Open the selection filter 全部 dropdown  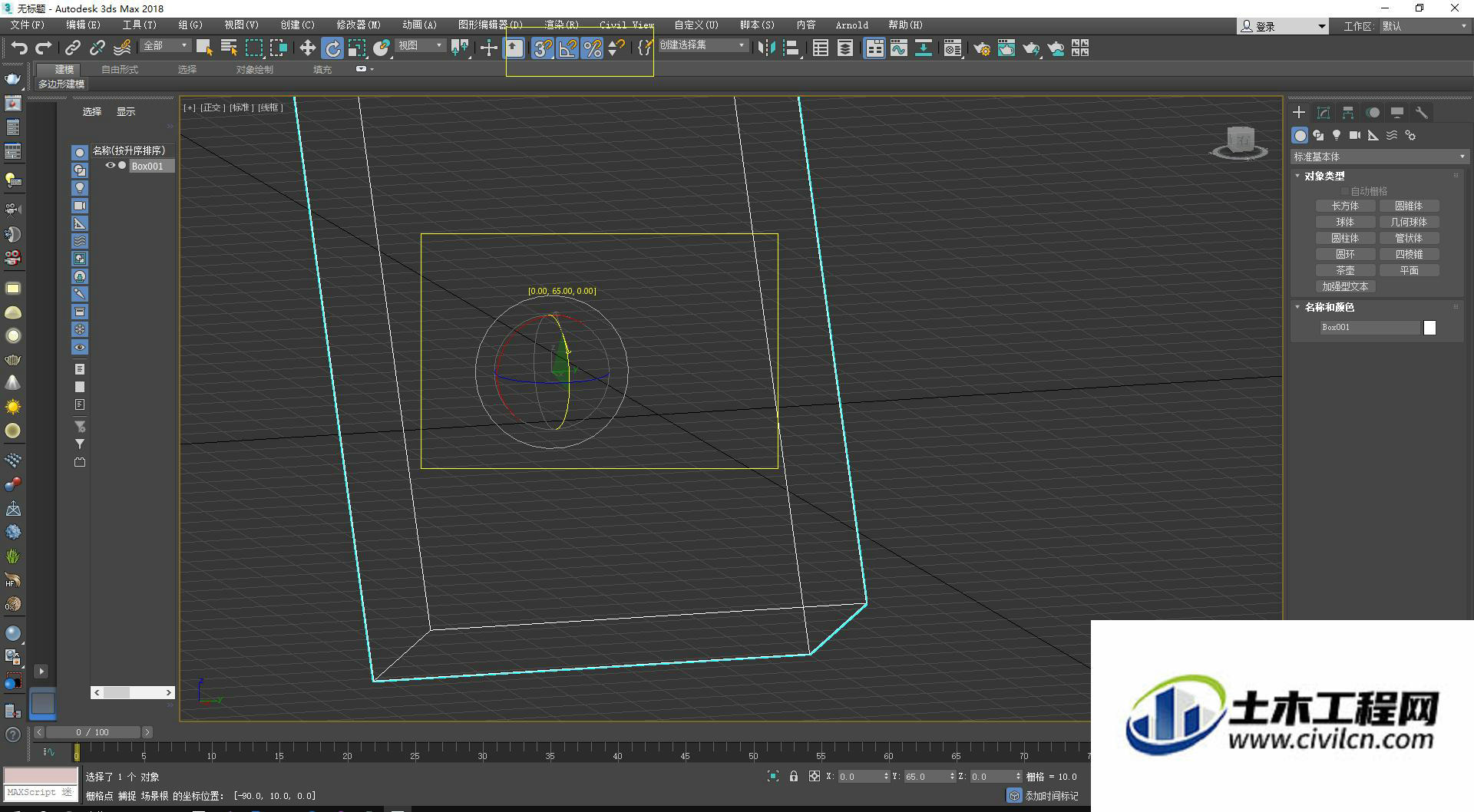click(166, 46)
